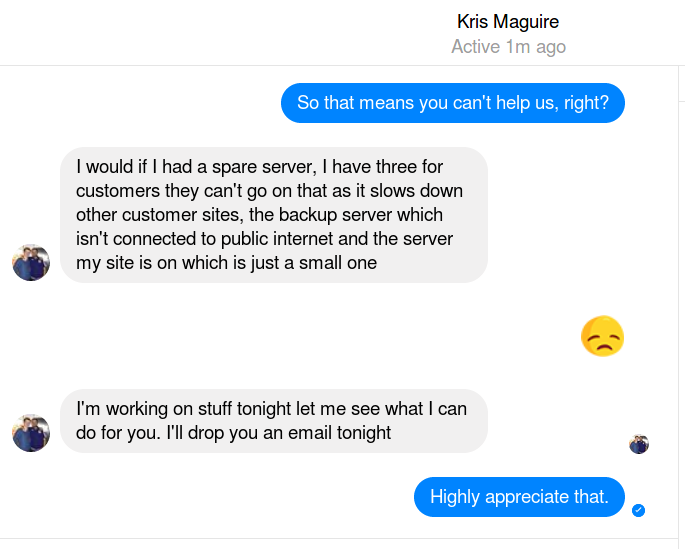Open Kris Maguire's profile from header name
The image size is (685, 549).
tap(508, 21)
